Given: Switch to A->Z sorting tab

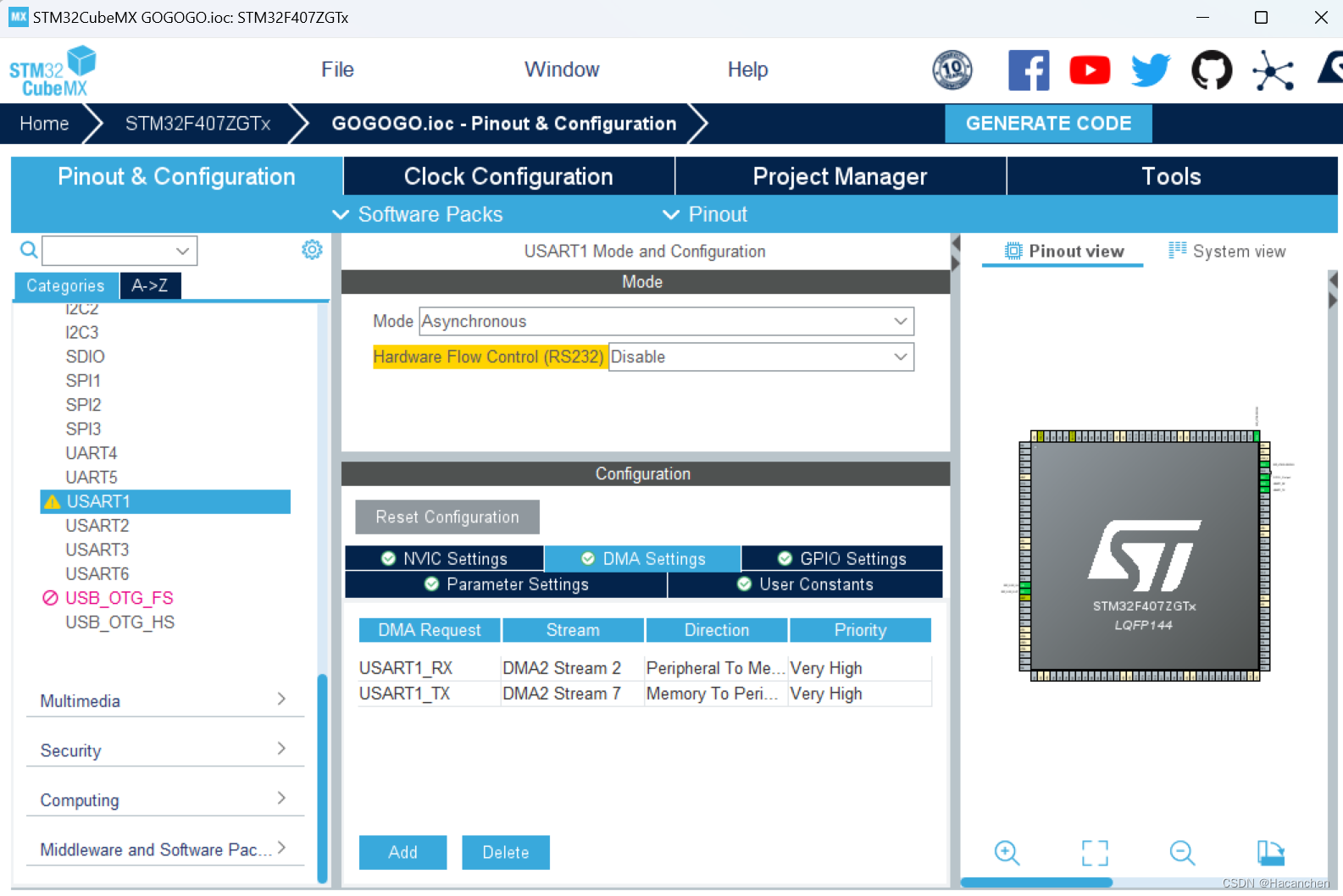Looking at the screenshot, I should (150, 285).
